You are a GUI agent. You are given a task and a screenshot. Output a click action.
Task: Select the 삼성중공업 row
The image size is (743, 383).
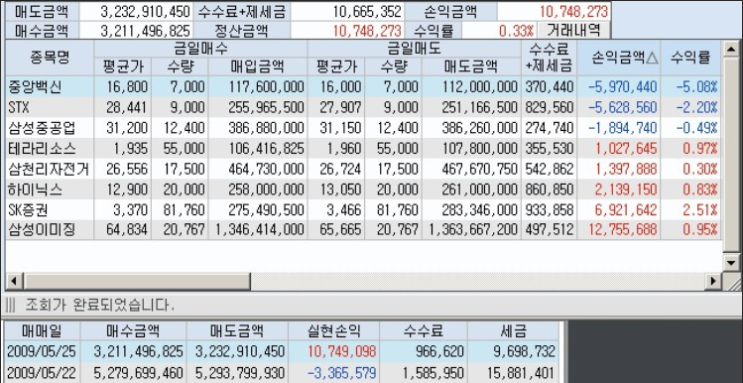coord(363,128)
